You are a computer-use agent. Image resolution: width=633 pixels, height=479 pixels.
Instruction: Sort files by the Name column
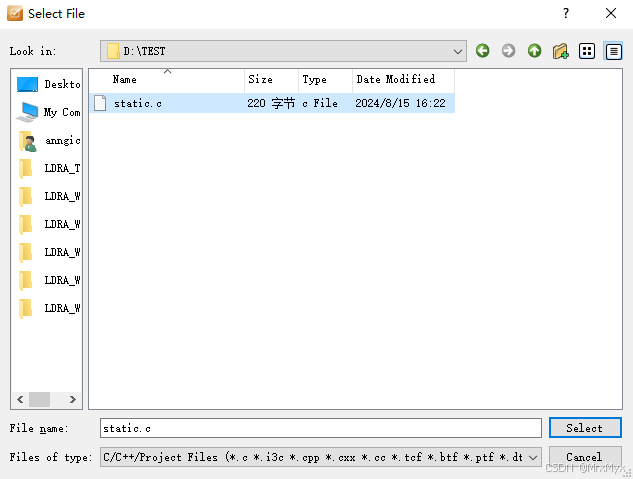click(x=166, y=80)
